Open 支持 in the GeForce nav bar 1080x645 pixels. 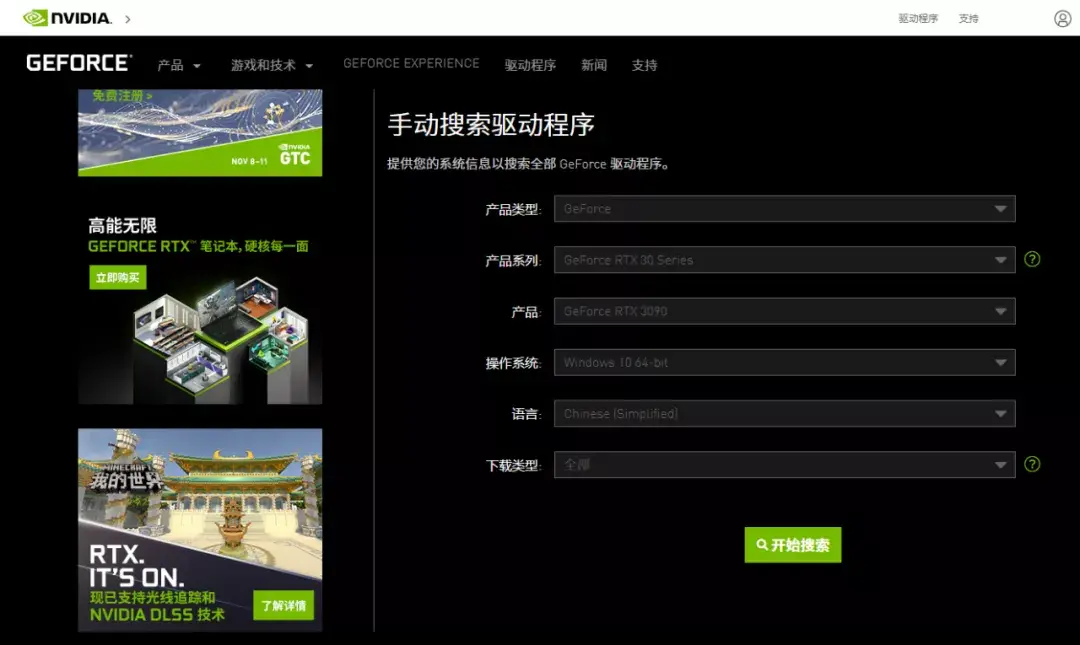tap(644, 65)
